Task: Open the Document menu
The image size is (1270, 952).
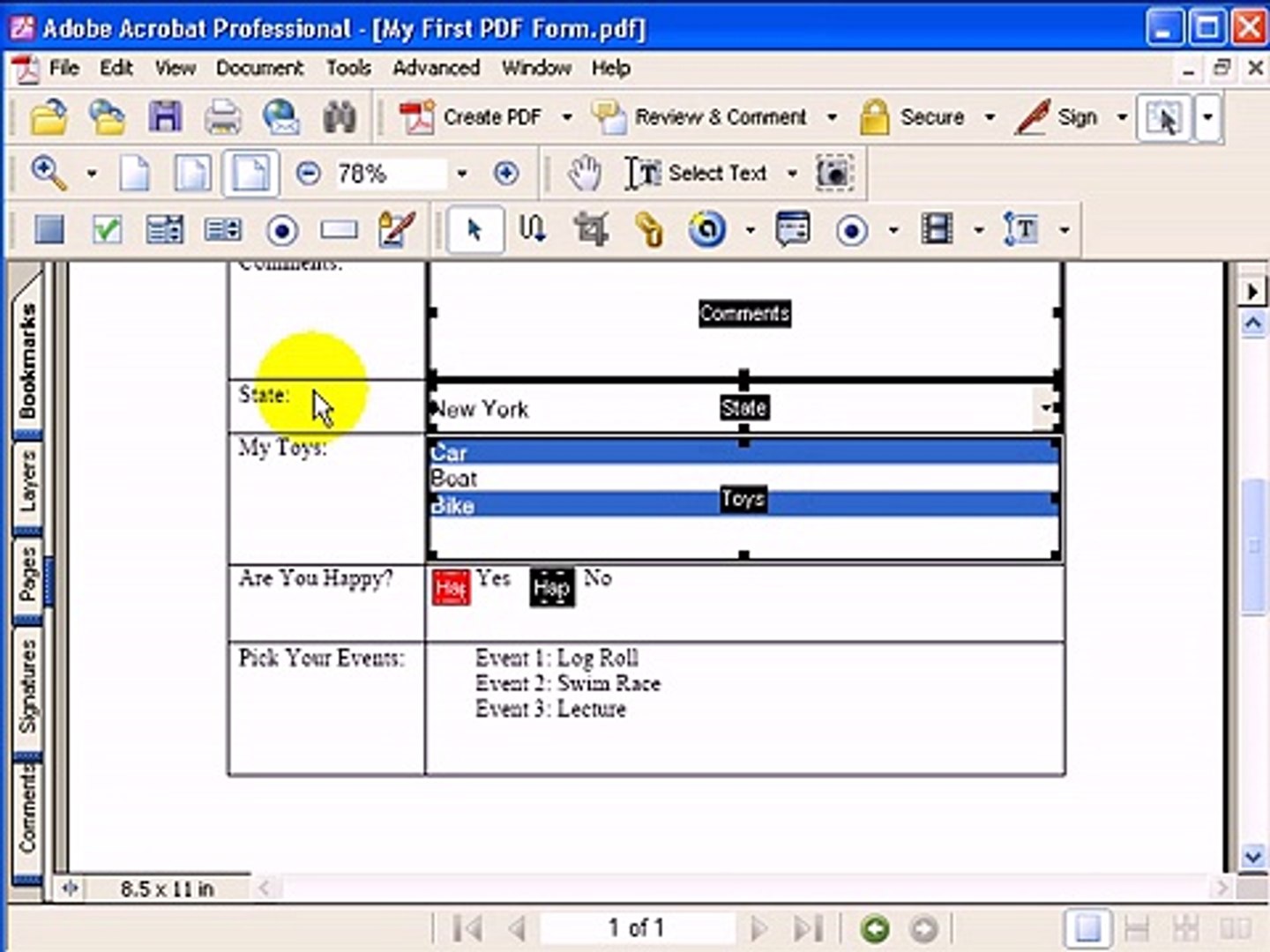Action: click(259, 68)
